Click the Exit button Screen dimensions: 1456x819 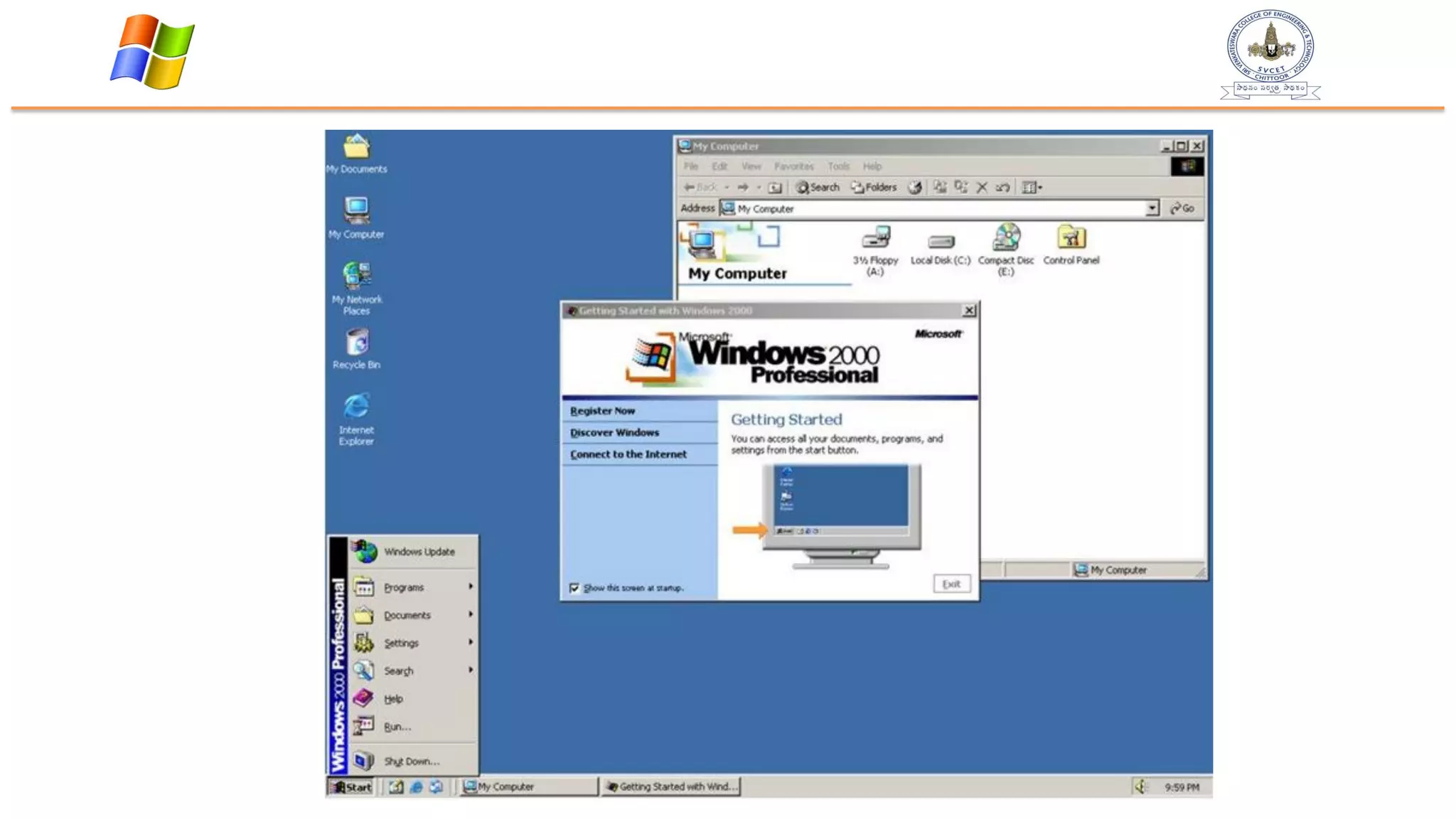pos(951,584)
